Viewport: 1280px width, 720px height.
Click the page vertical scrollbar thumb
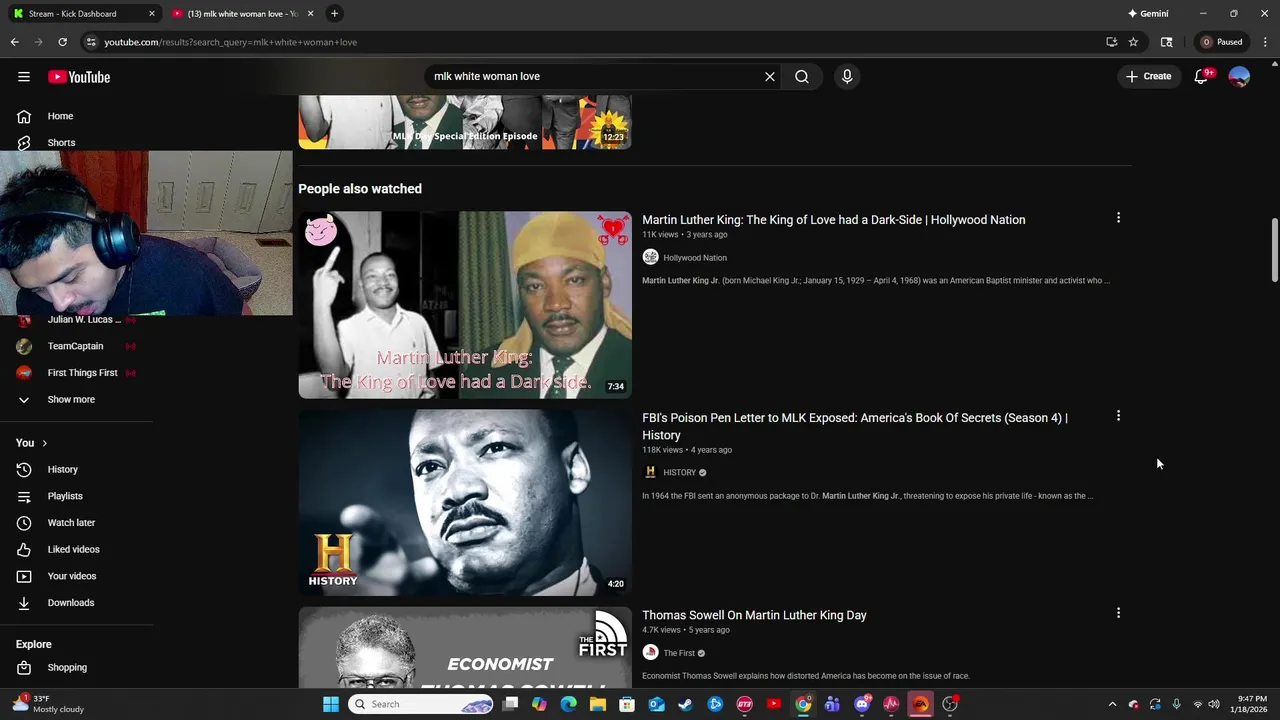click(x=1274, y=250)
